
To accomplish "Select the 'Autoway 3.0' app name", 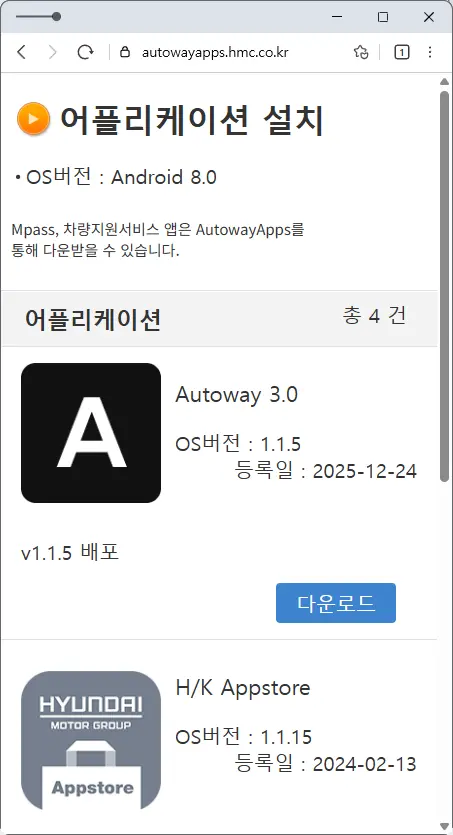I will [236, 395].
